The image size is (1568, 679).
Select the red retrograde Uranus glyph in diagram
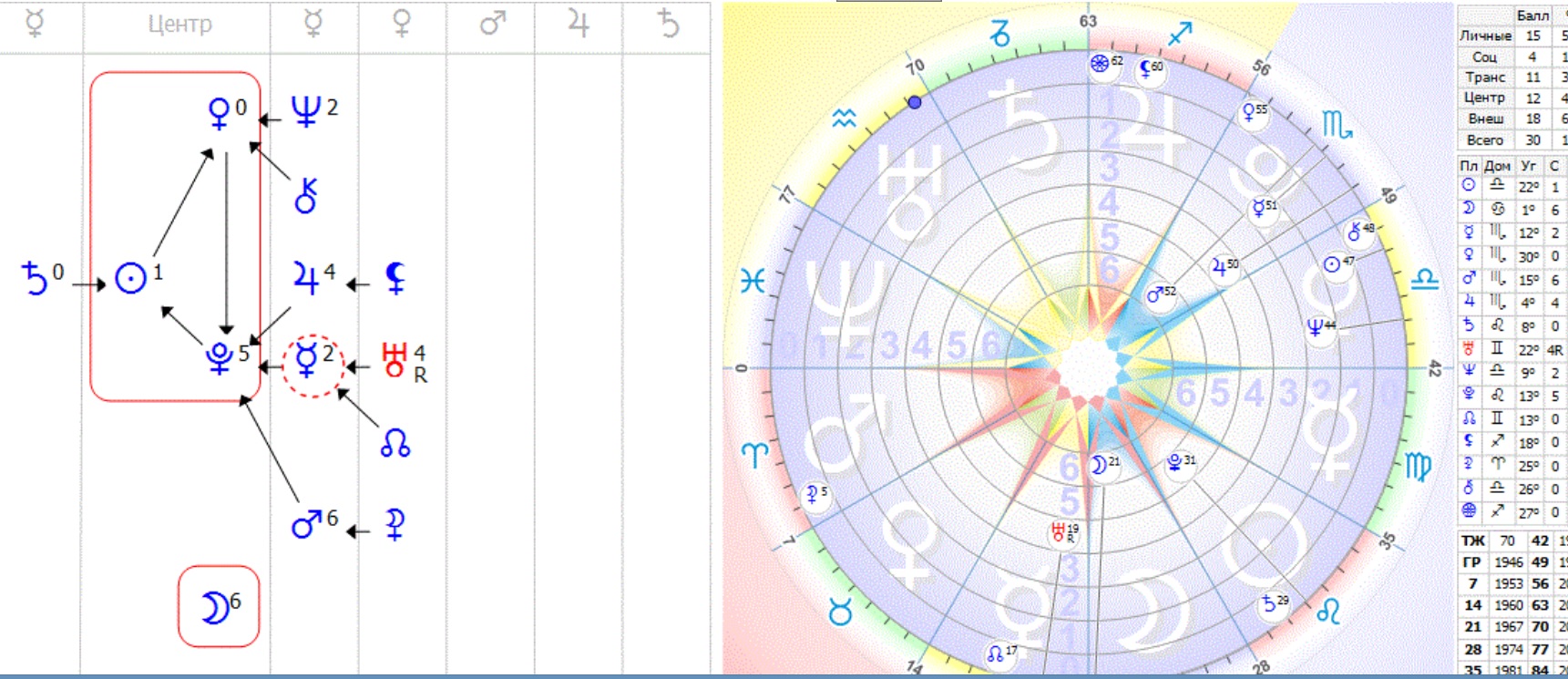[x=394, y=360]
